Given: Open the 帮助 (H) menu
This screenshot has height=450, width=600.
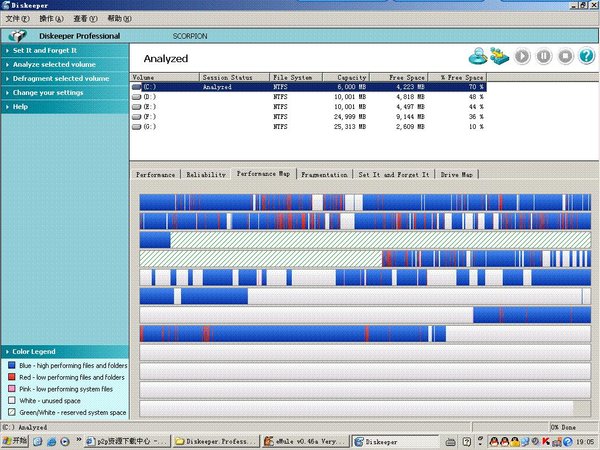Looking at the screenshot, I should click(x=119, y=18).
